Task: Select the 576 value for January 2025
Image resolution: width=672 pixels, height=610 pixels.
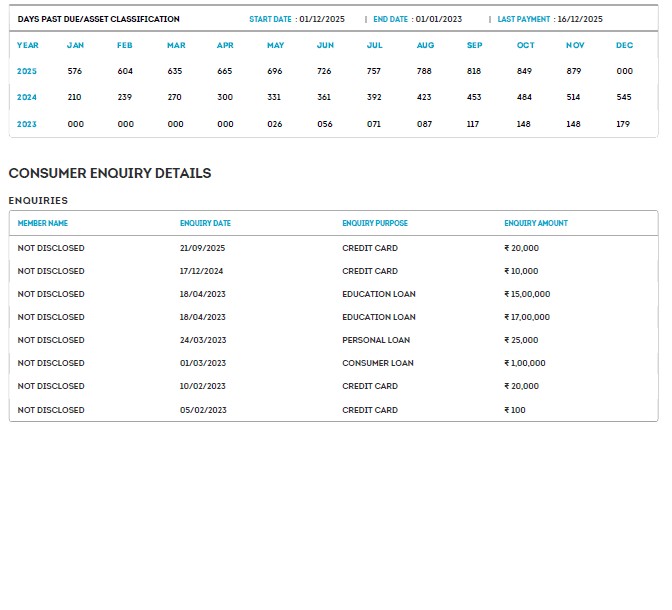Action: 75,71
